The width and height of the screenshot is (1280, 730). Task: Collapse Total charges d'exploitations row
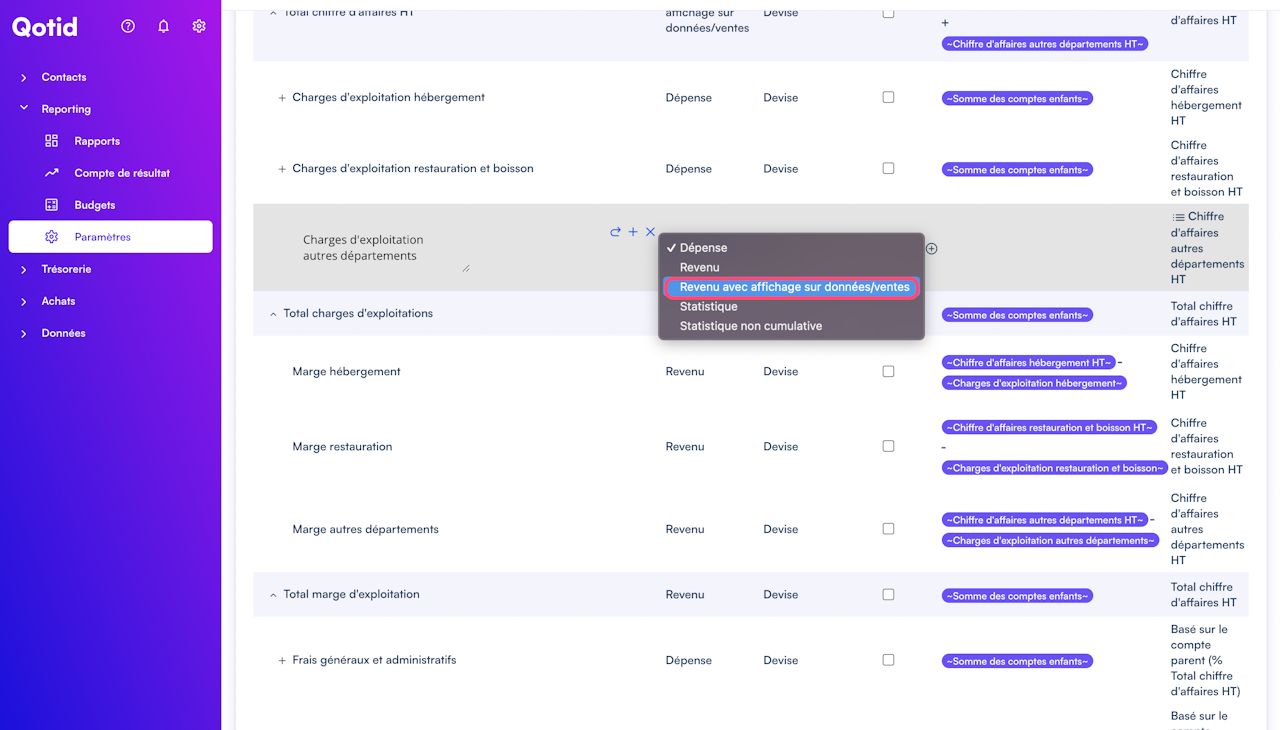(x=273, y=314)
